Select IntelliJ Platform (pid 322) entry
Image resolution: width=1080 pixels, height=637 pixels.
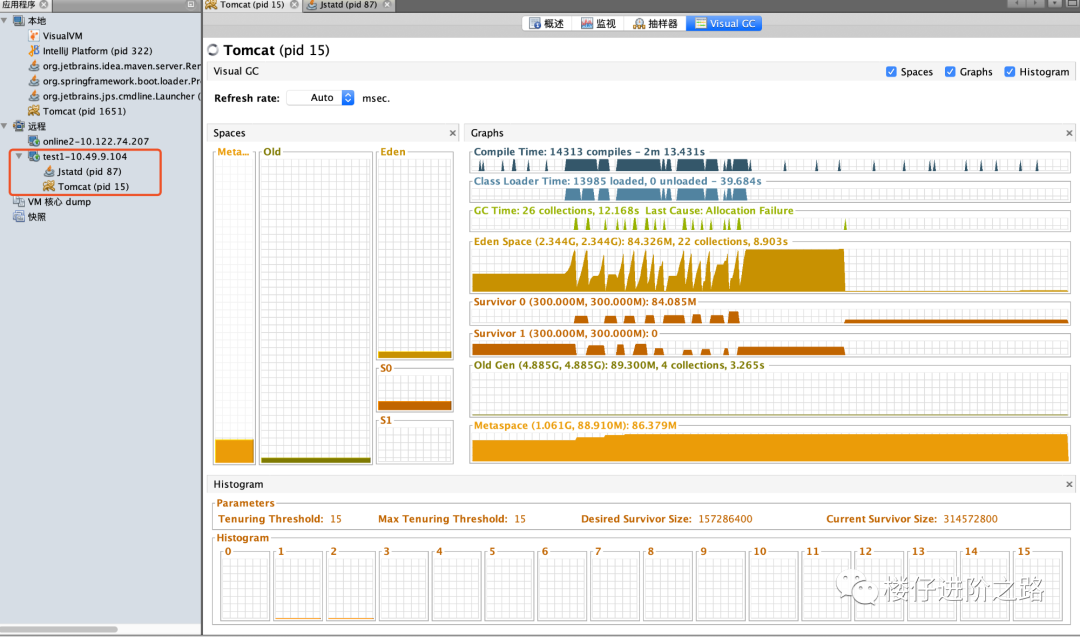[98, 51]
